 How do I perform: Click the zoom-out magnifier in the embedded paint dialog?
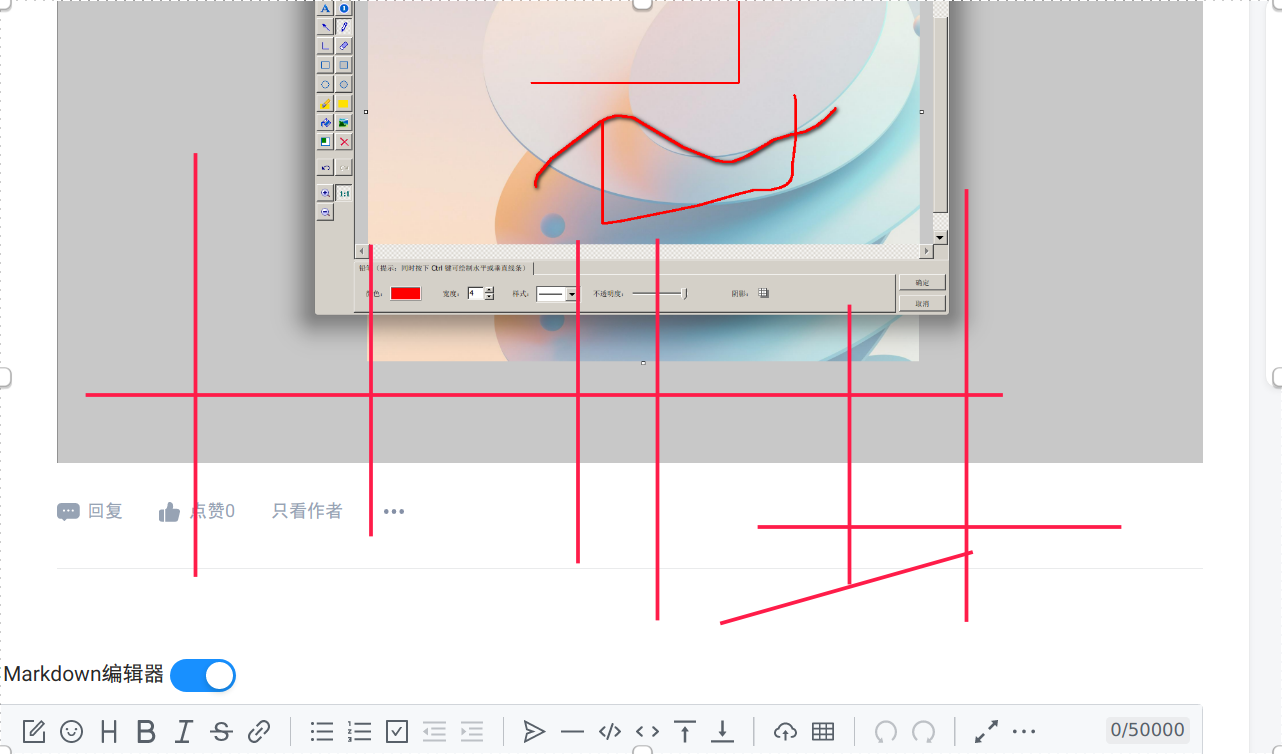(x=325, y=212)
